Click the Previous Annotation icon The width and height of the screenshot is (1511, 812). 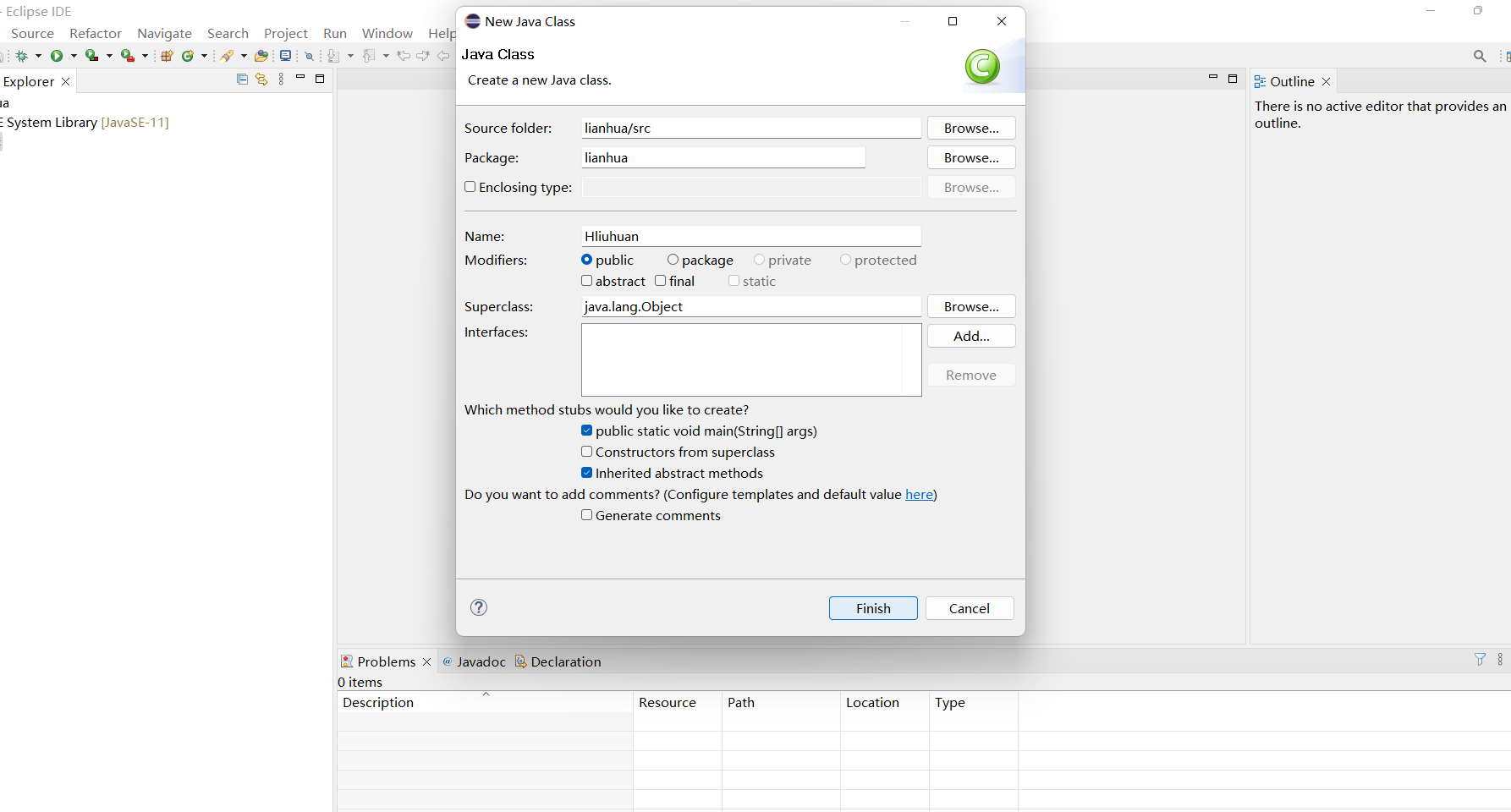click(x=369, y=56)
